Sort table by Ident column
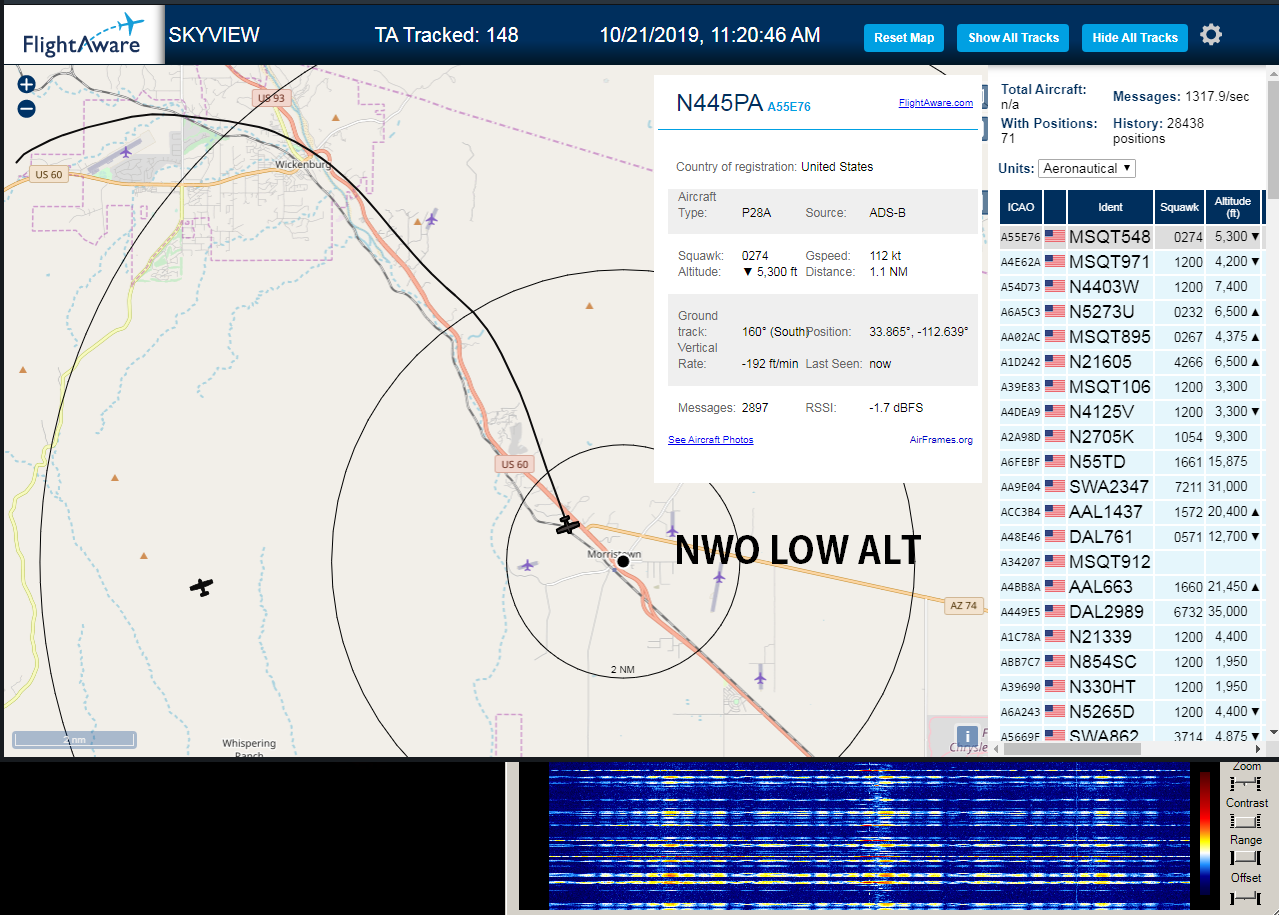The image size is (1279, 915). pyautogui.click(x=1110, y=207)
